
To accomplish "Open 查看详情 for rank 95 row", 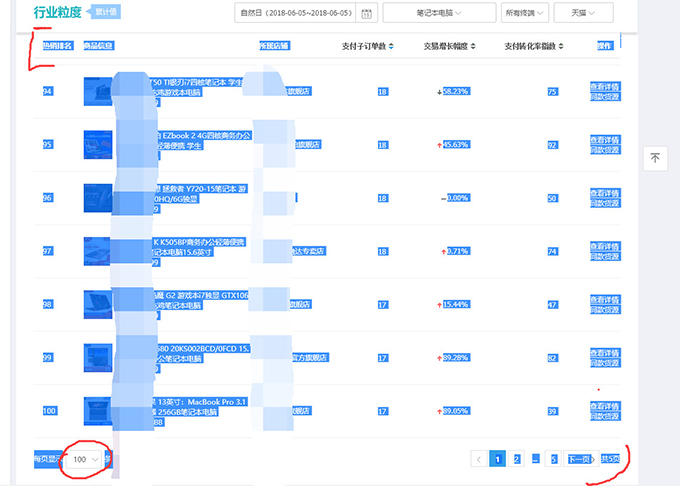I will pyautogui.click(x=605, y=140).
